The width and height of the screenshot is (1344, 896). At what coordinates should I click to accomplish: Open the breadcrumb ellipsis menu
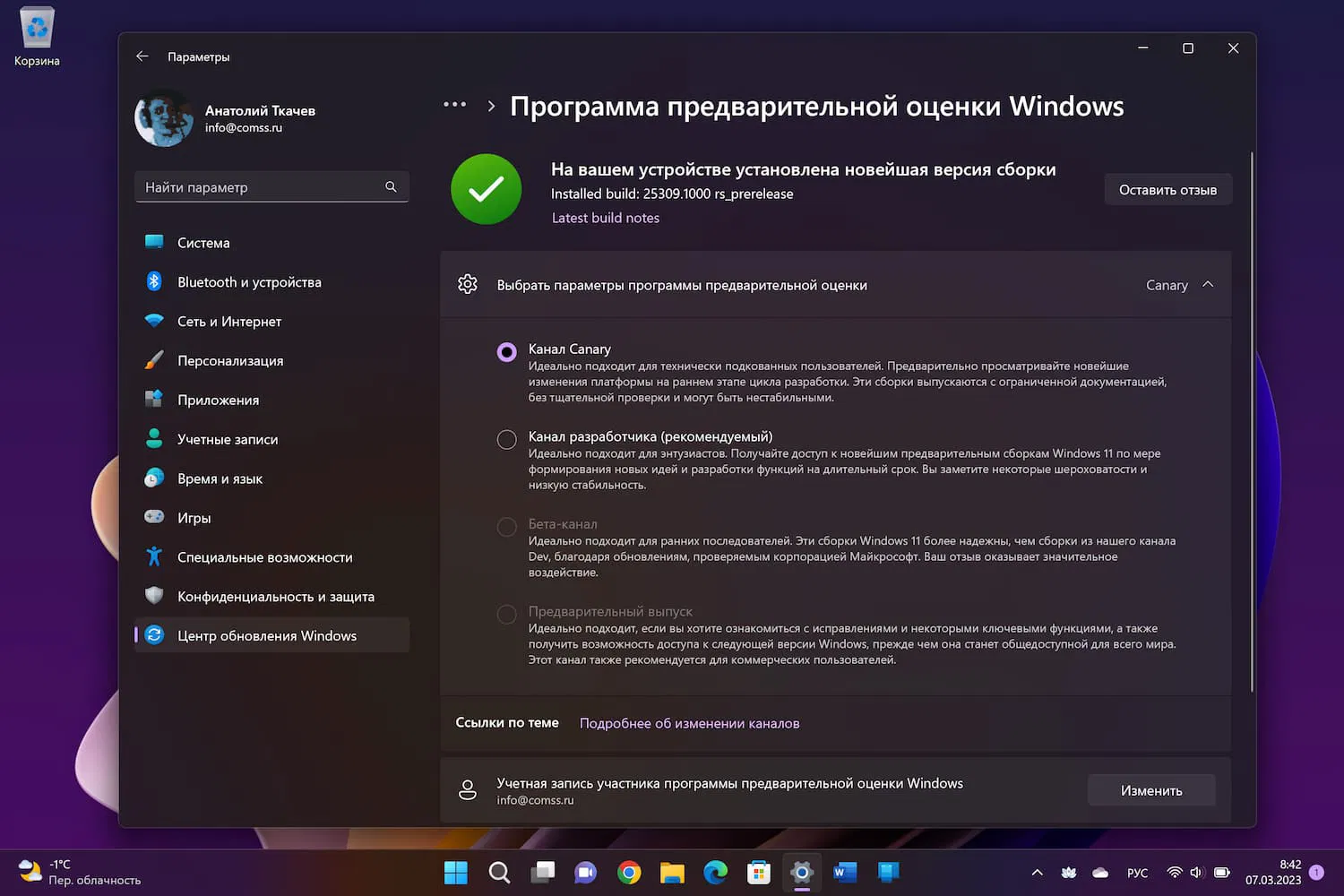[x=454, y=105]
